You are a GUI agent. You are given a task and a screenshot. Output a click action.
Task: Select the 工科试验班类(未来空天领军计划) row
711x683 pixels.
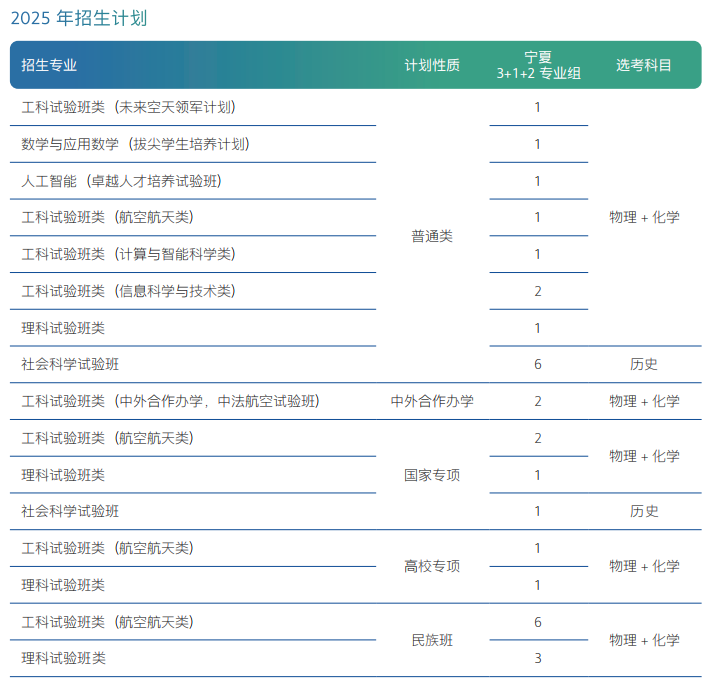(x=129, y=107)
